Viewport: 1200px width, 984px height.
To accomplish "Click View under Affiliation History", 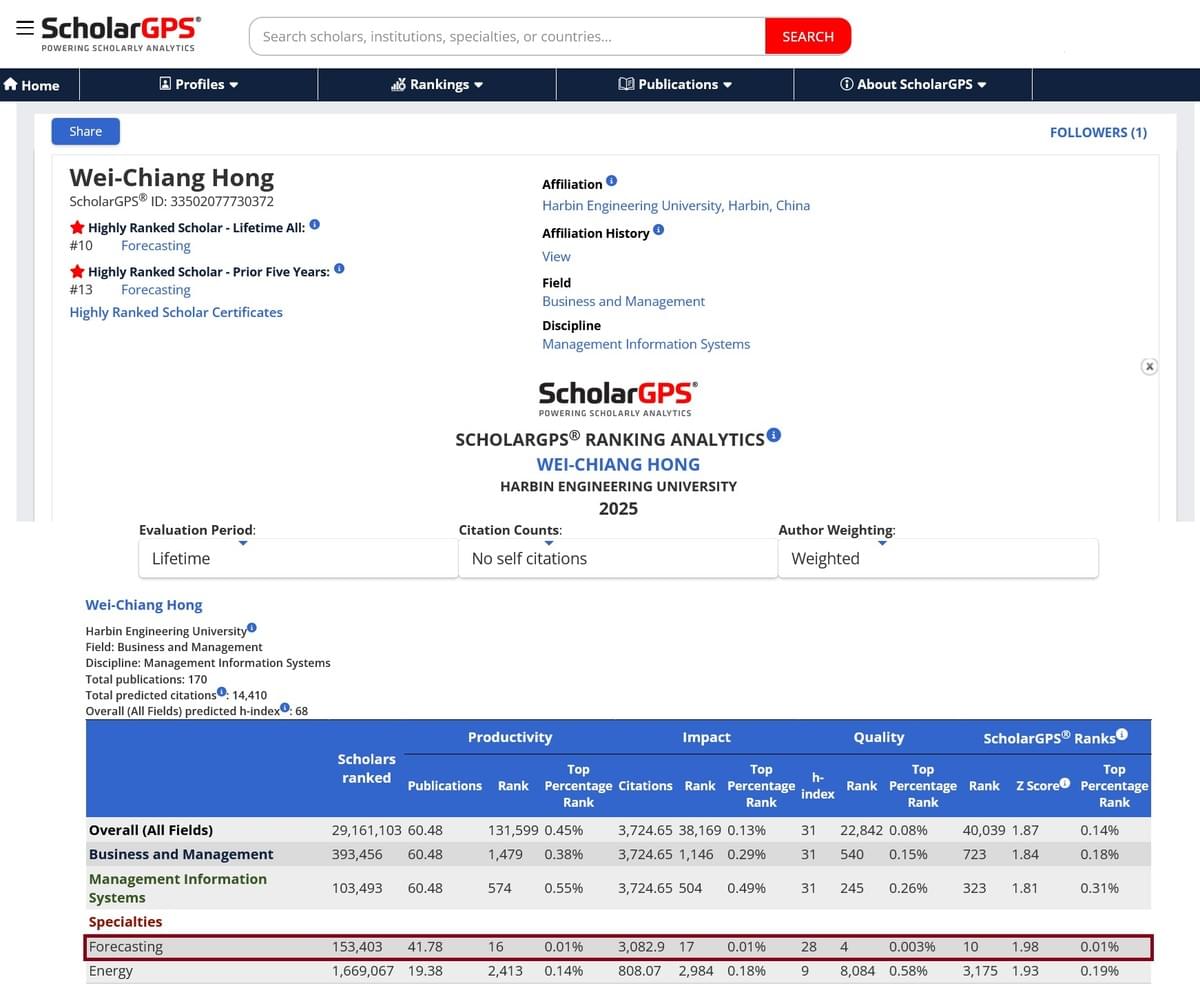I will coord(556,256).
